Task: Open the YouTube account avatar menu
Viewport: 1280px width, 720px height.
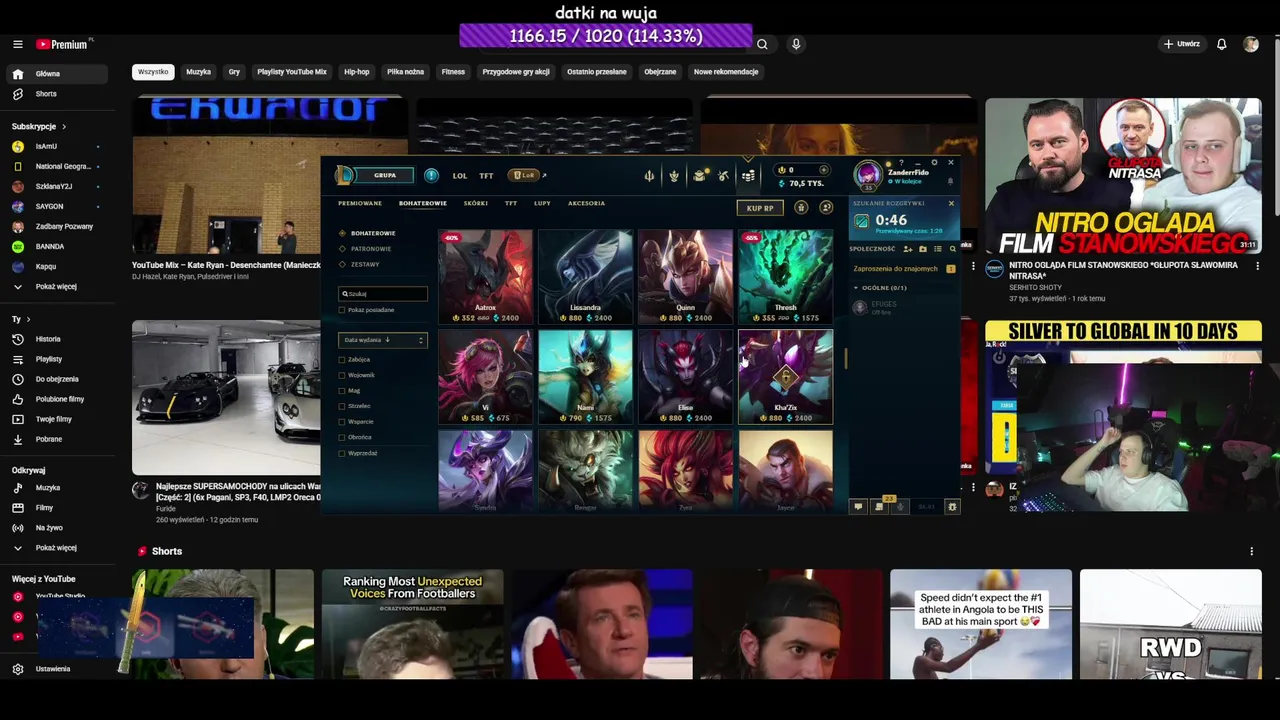Action: [1251, 44]
